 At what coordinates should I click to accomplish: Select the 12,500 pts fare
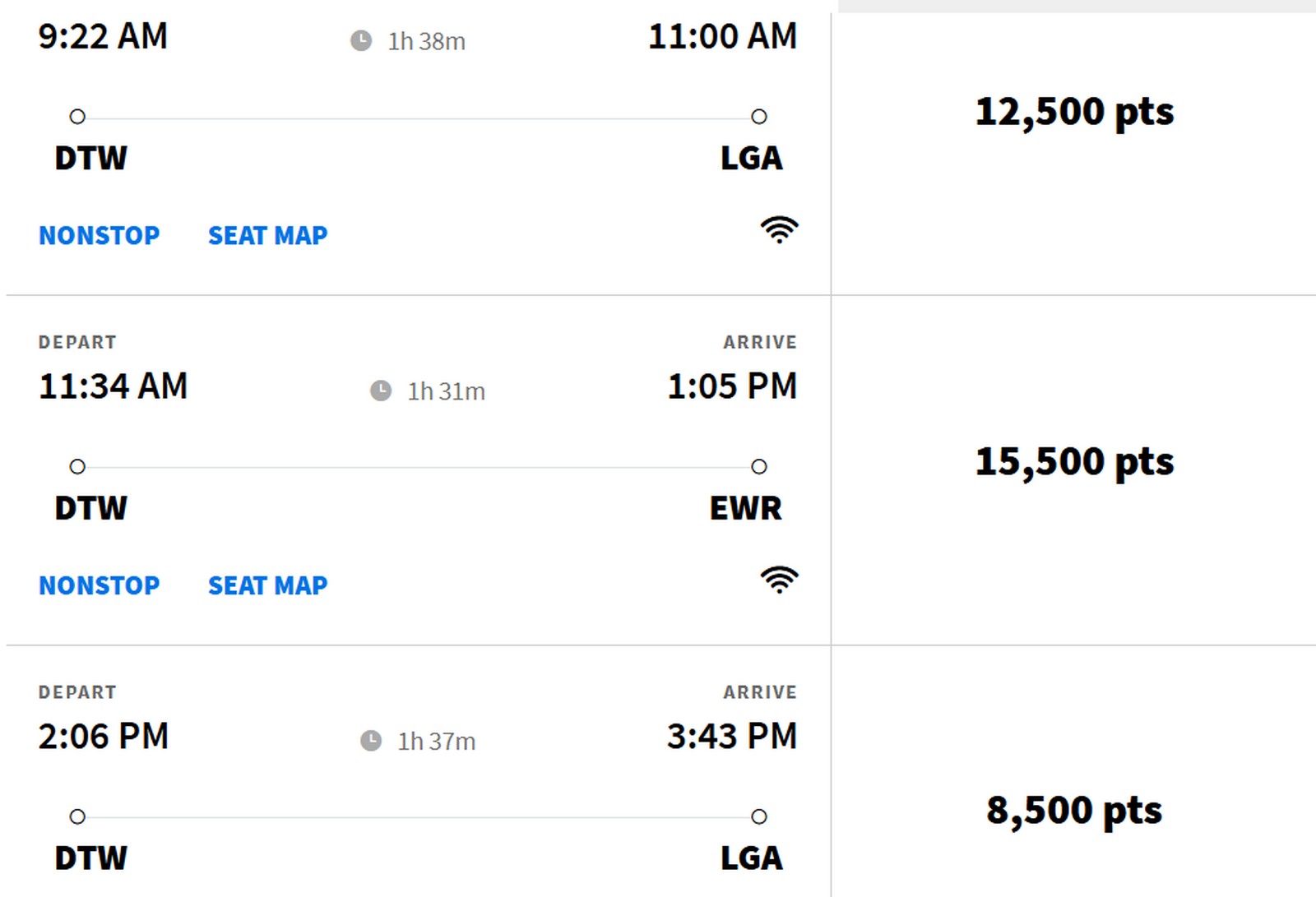(x=1074, y=112)
